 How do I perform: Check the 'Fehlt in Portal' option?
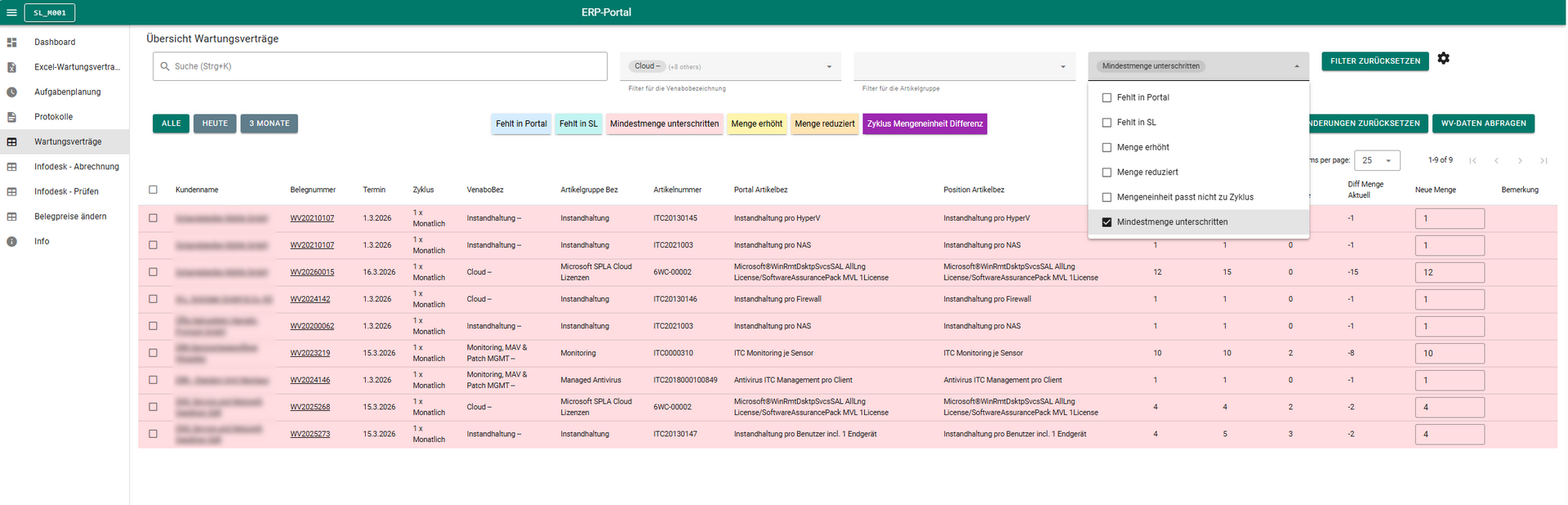click(x=1107, y=98)
